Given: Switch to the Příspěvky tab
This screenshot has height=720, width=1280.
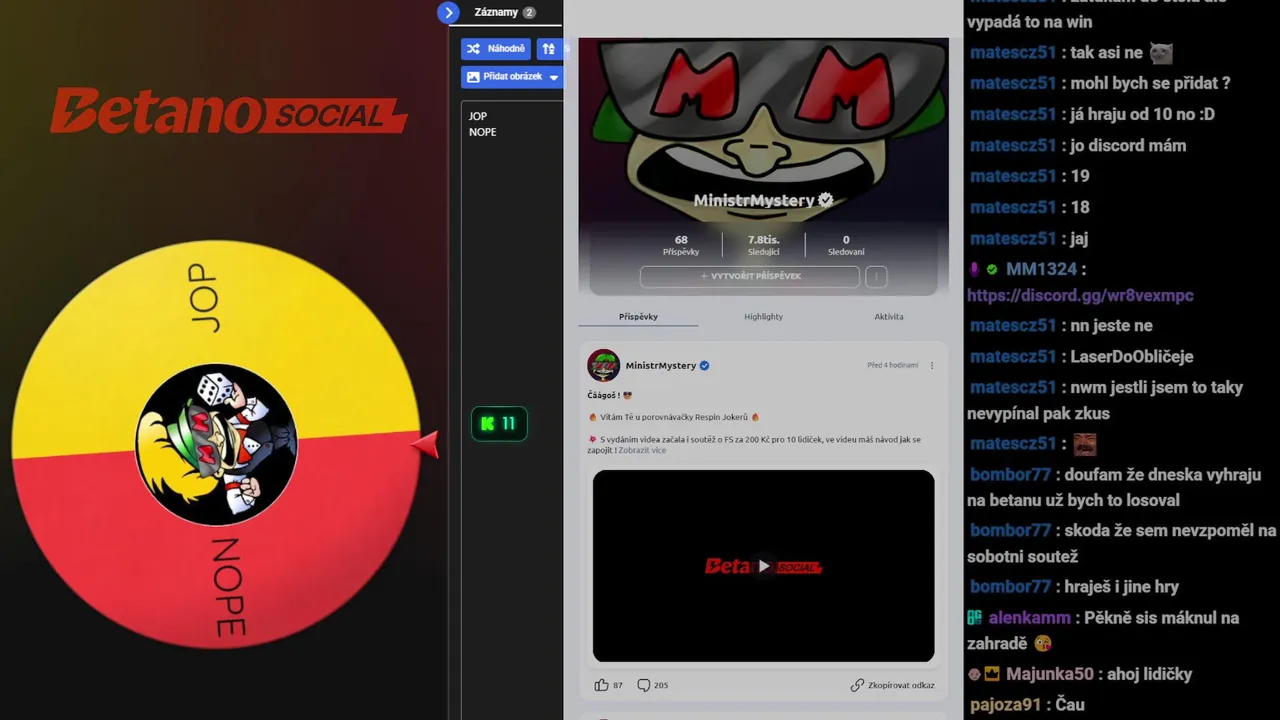Looking at the screenshot, I should coord(638,317).
